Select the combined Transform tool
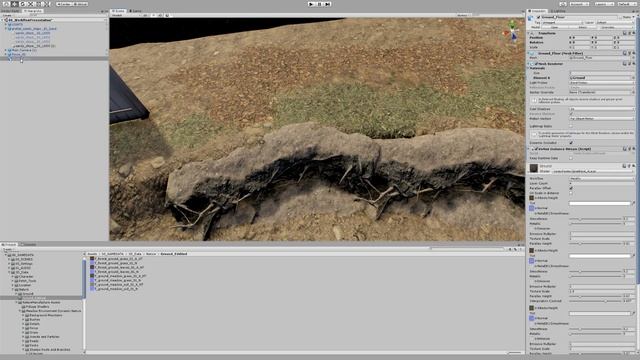640x360 pixels. [47, 4]
